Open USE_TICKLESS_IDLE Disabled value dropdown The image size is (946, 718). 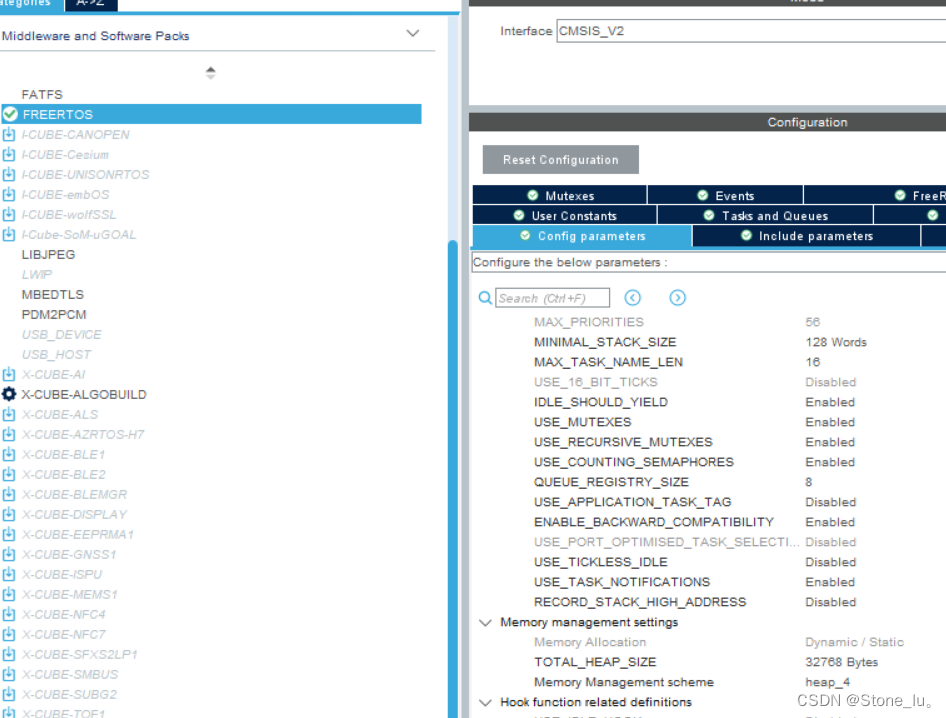click(x=830, y=562)
